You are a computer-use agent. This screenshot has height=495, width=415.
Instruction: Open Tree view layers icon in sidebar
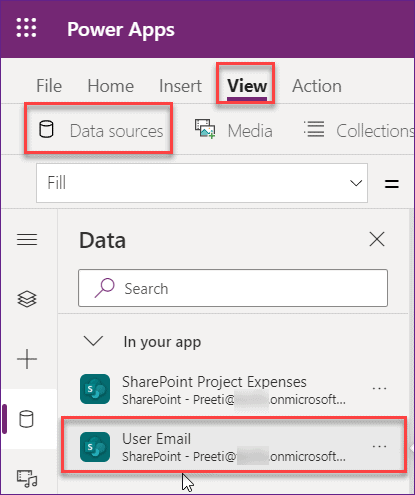point(27,299)
